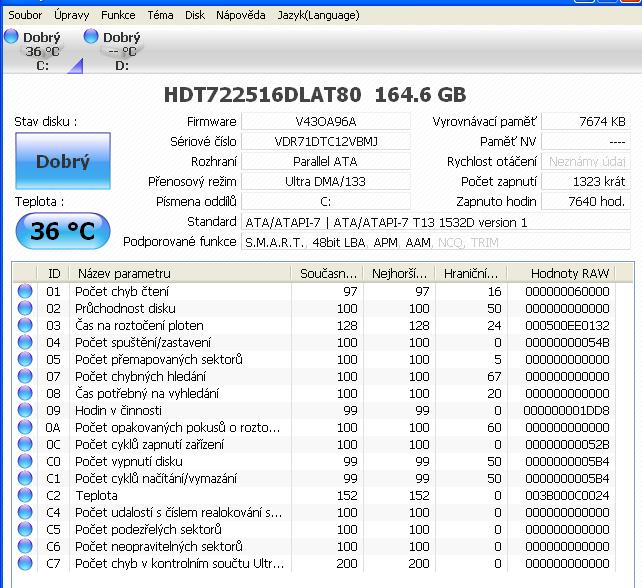Select 'Počet spuštění/zastavení' parameter
The height and width of the screenshot is (588, 642).
pyautogui.click(x=143, y=342)
